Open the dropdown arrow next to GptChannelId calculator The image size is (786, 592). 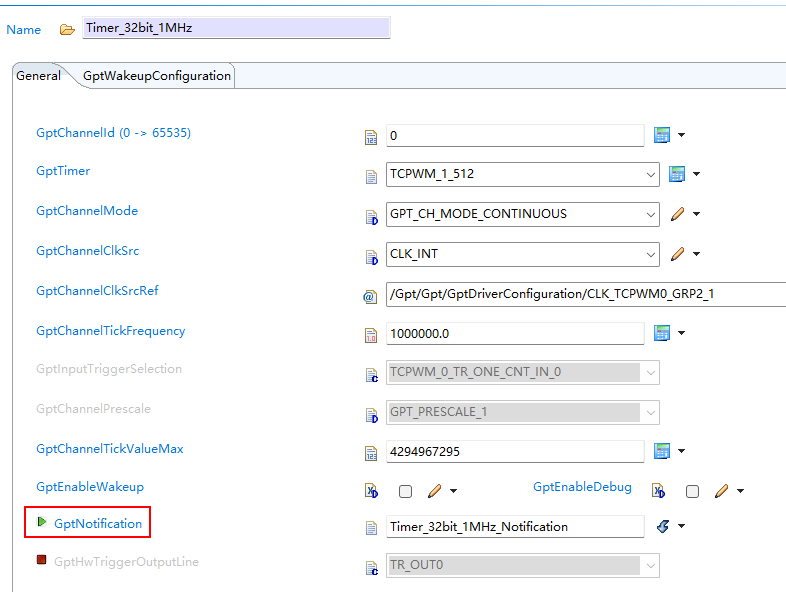point(681,135)
